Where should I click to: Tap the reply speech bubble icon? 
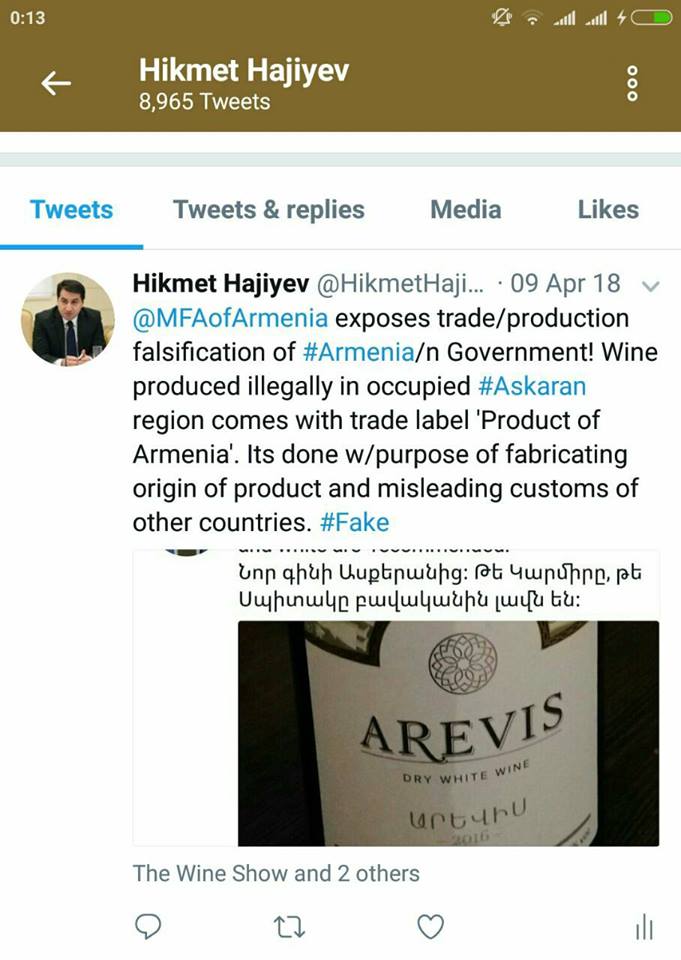[x=148, y=926]
